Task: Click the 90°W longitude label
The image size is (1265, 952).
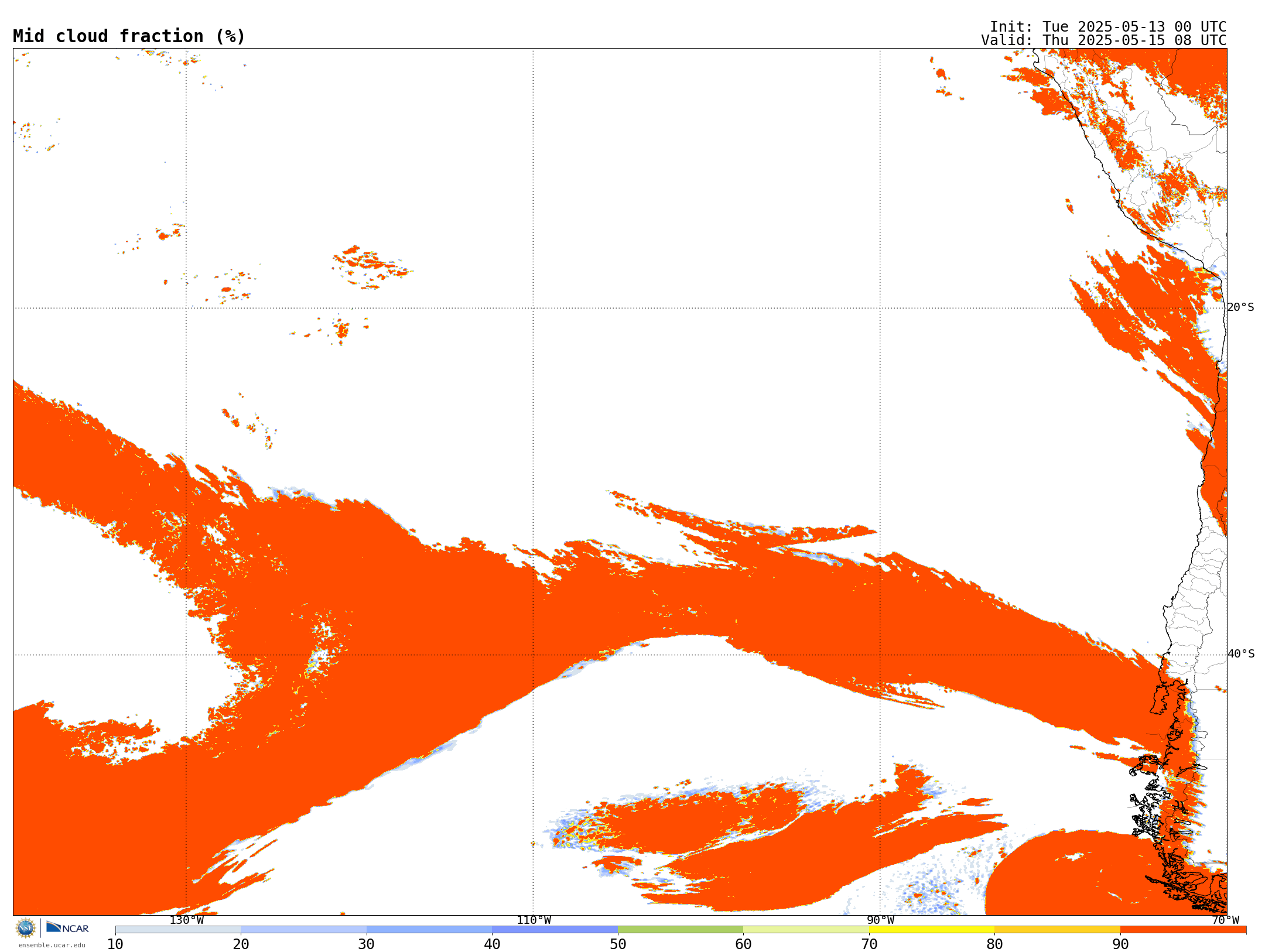Action: pyautogui.click(x=880, y=920)
